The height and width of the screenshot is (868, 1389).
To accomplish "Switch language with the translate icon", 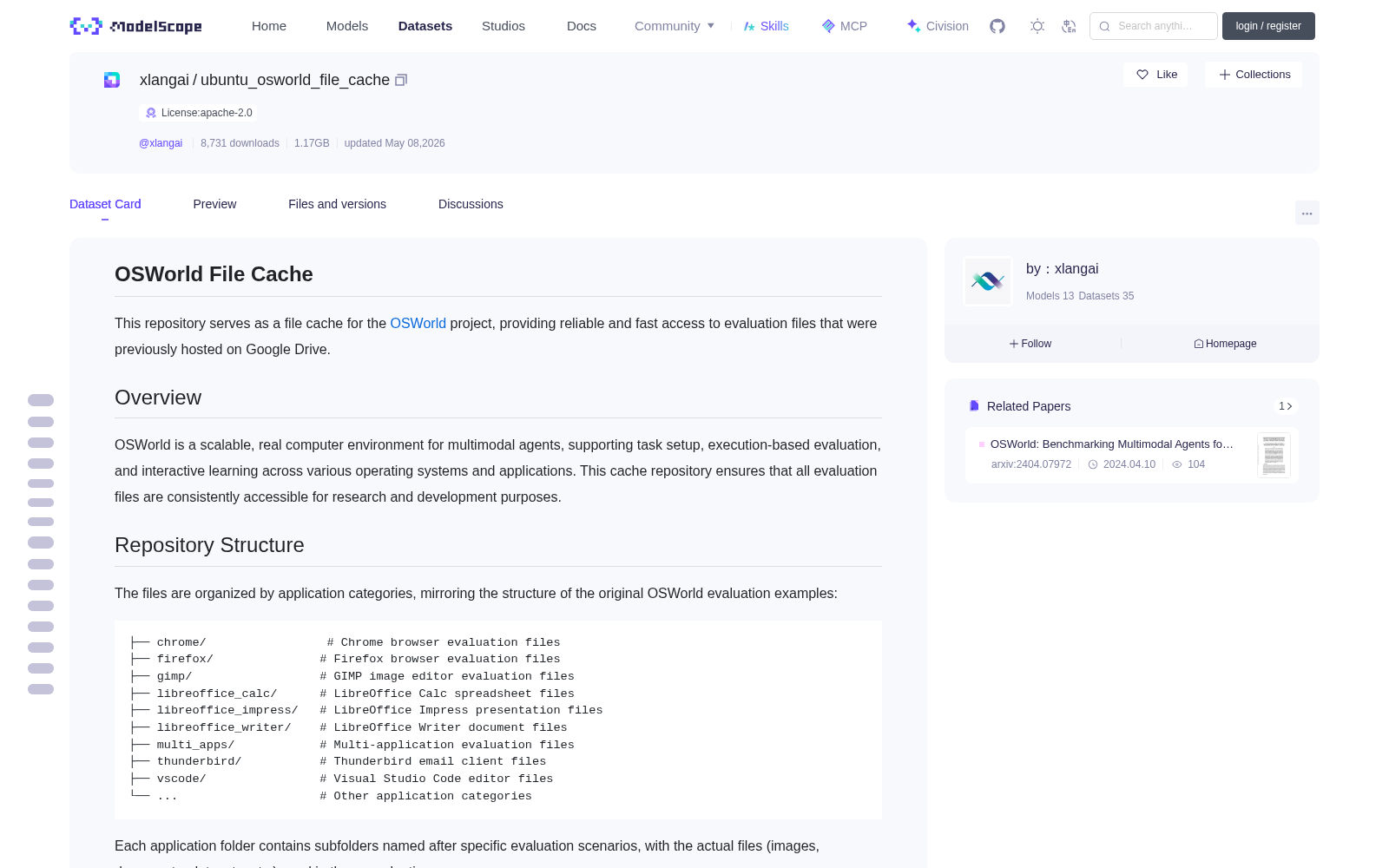I will pos(1069,26).
